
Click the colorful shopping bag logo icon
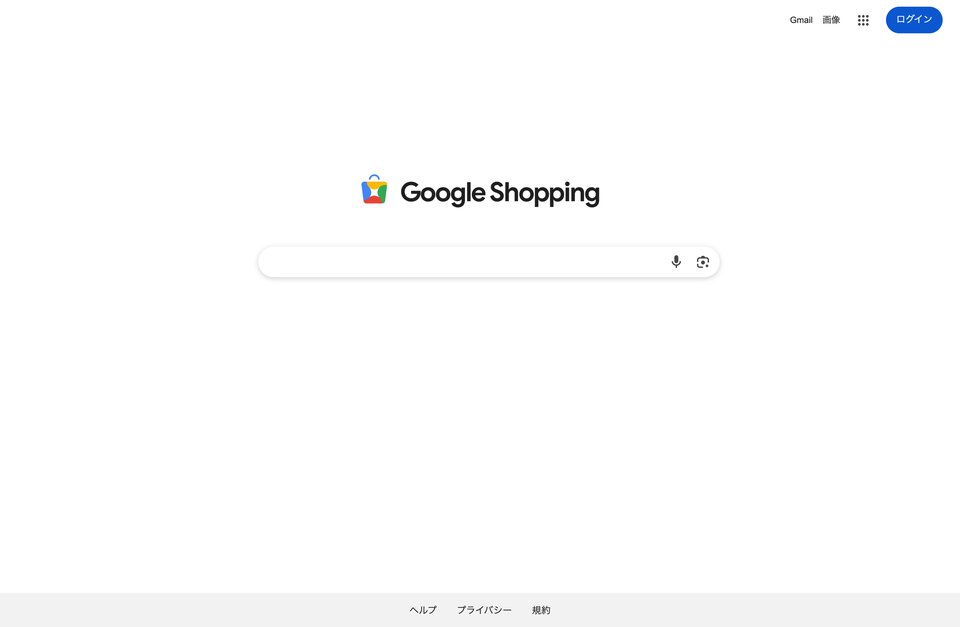point(374,189)
